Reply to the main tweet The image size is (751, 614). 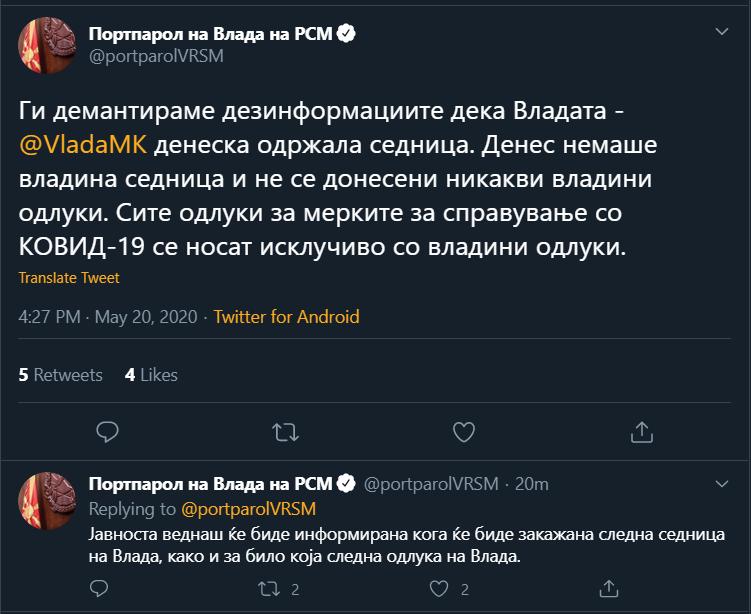point(108,431)
